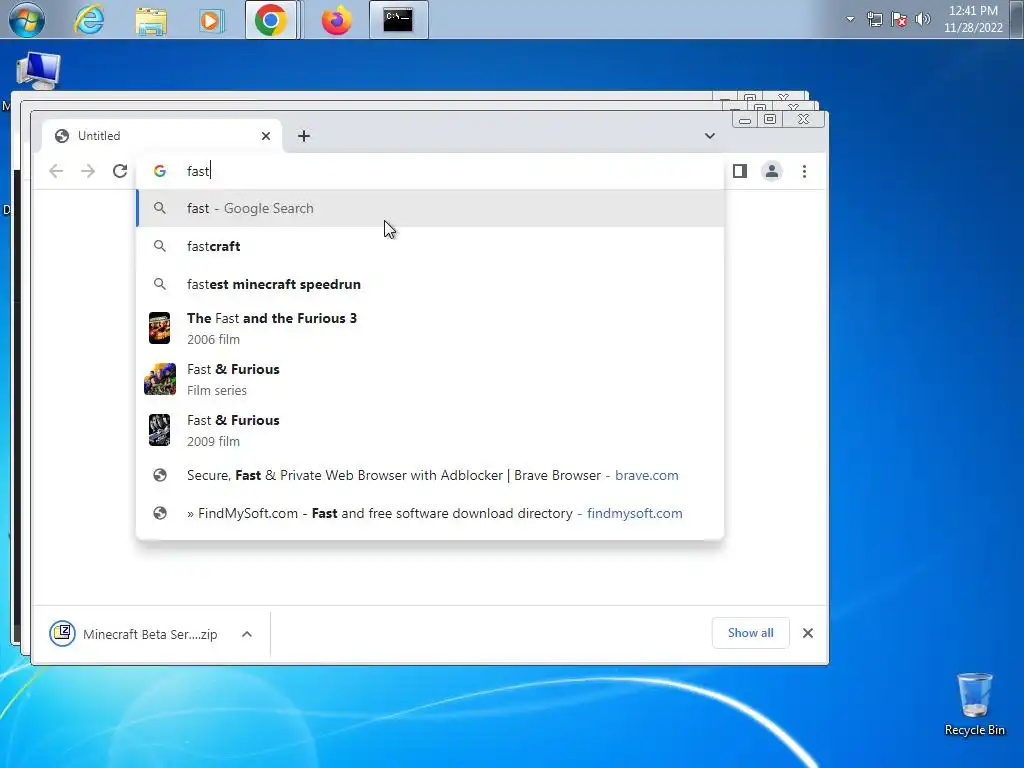This screenshot has height=768, width=1024.
Task: Open the Action Center flag icon
Action: (x=899, y=19)
